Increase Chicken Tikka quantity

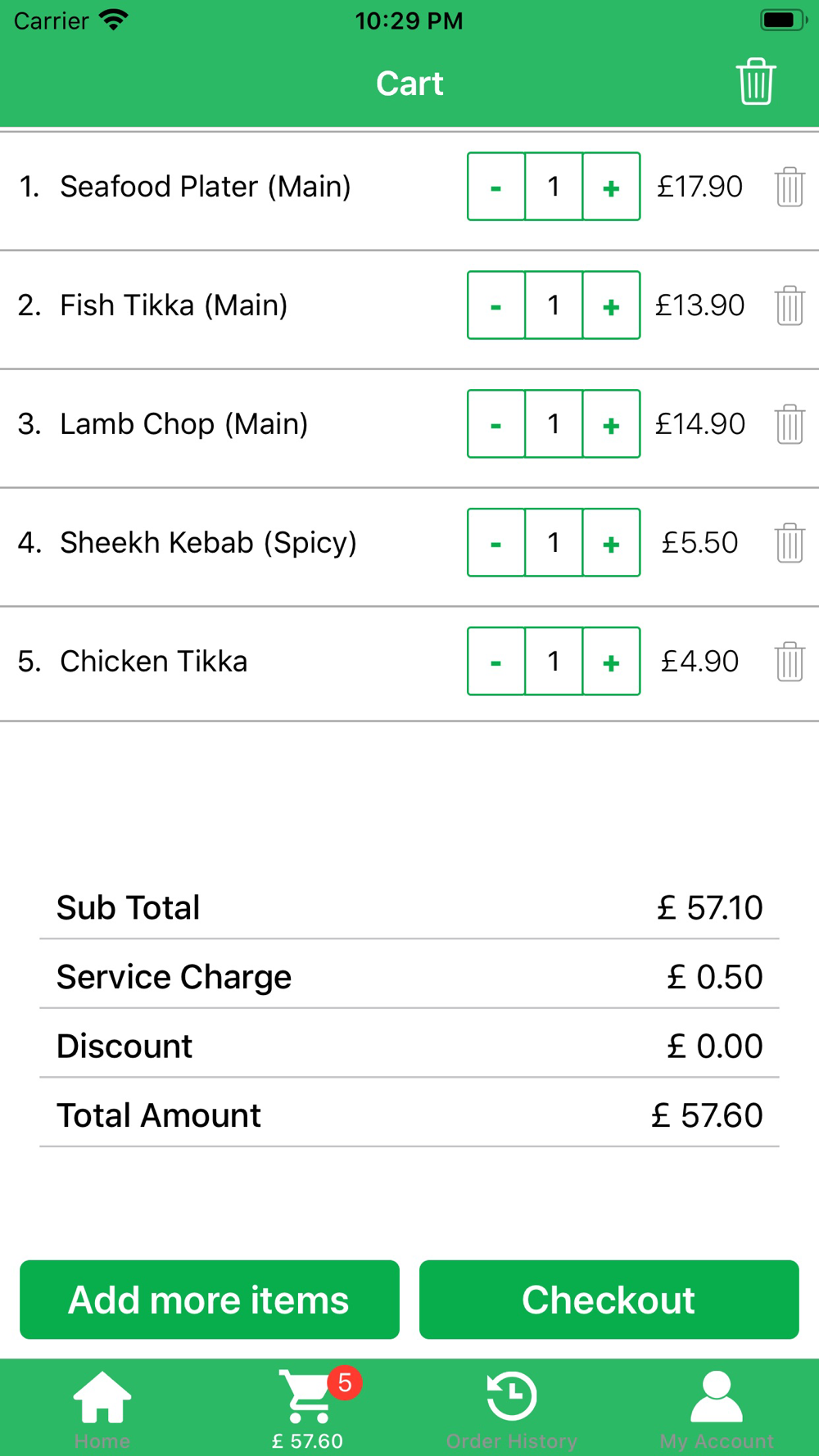pos(611,662)
